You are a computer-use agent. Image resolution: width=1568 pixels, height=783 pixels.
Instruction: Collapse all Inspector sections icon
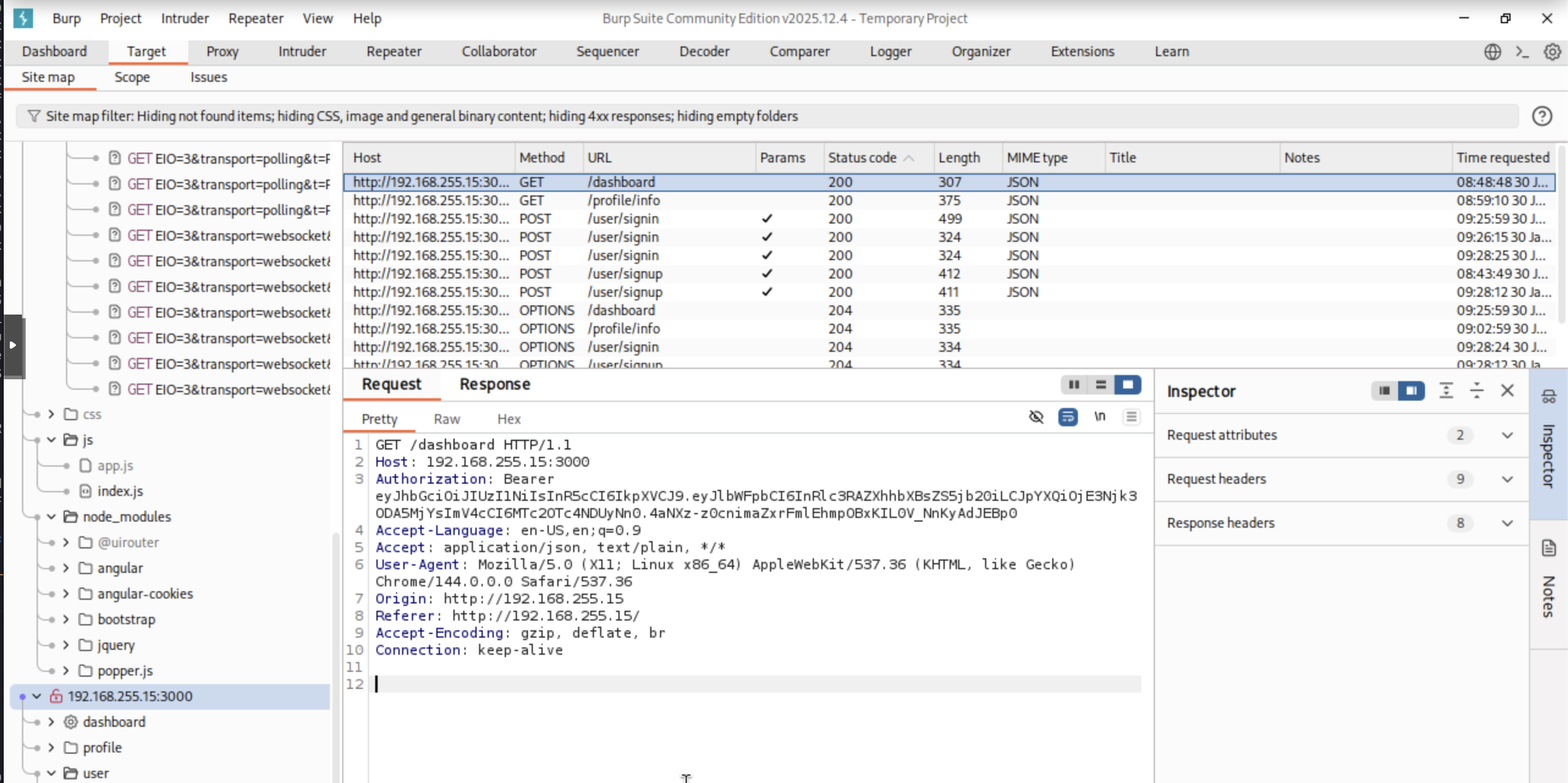point(1476,390)
